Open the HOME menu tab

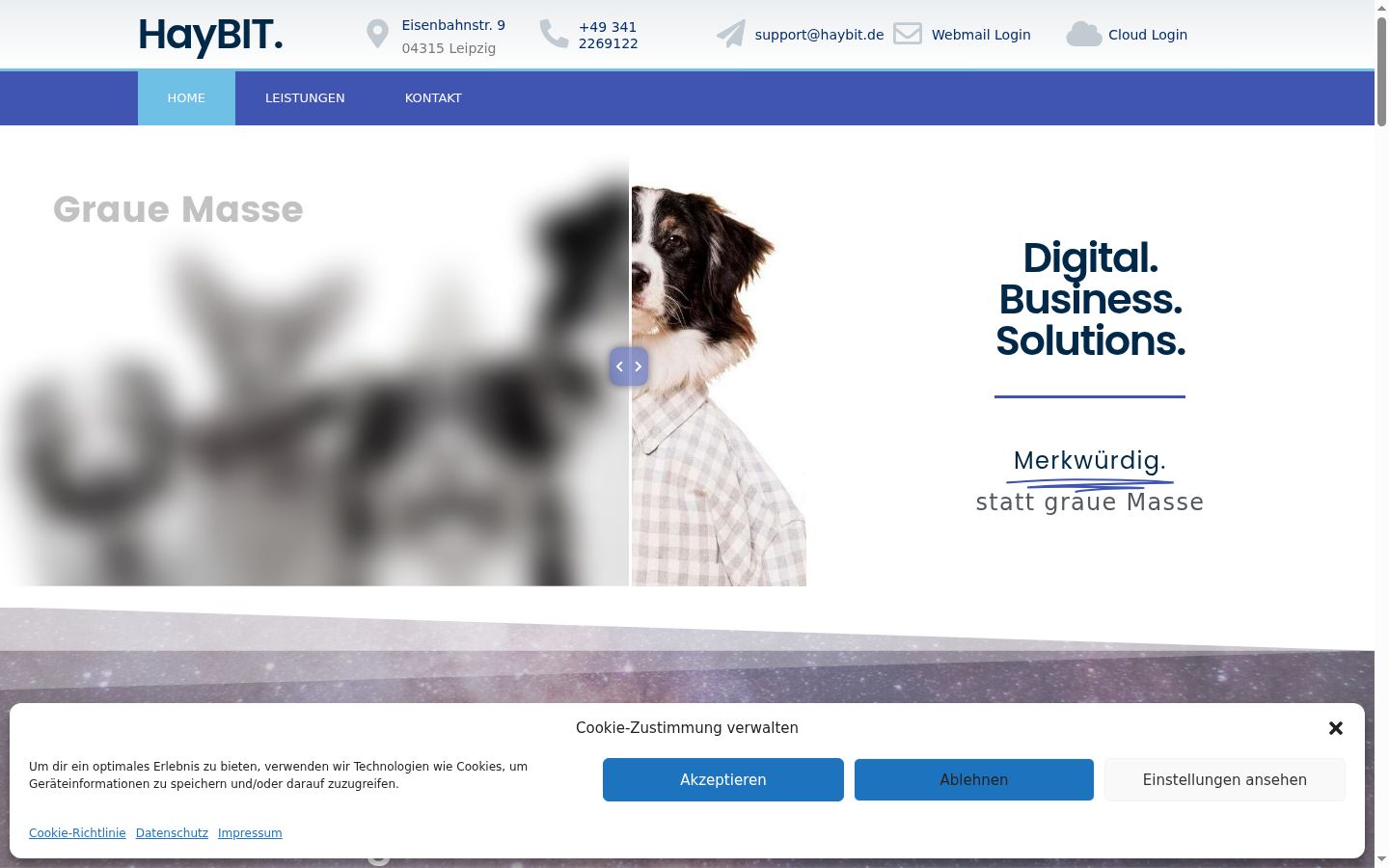(186, 97)
